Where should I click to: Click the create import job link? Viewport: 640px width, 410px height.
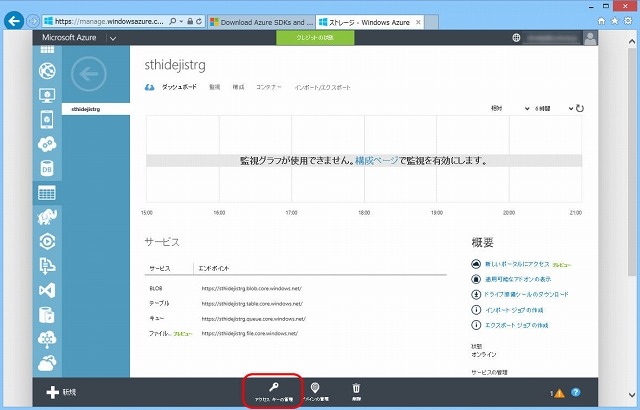pos(514,310)
